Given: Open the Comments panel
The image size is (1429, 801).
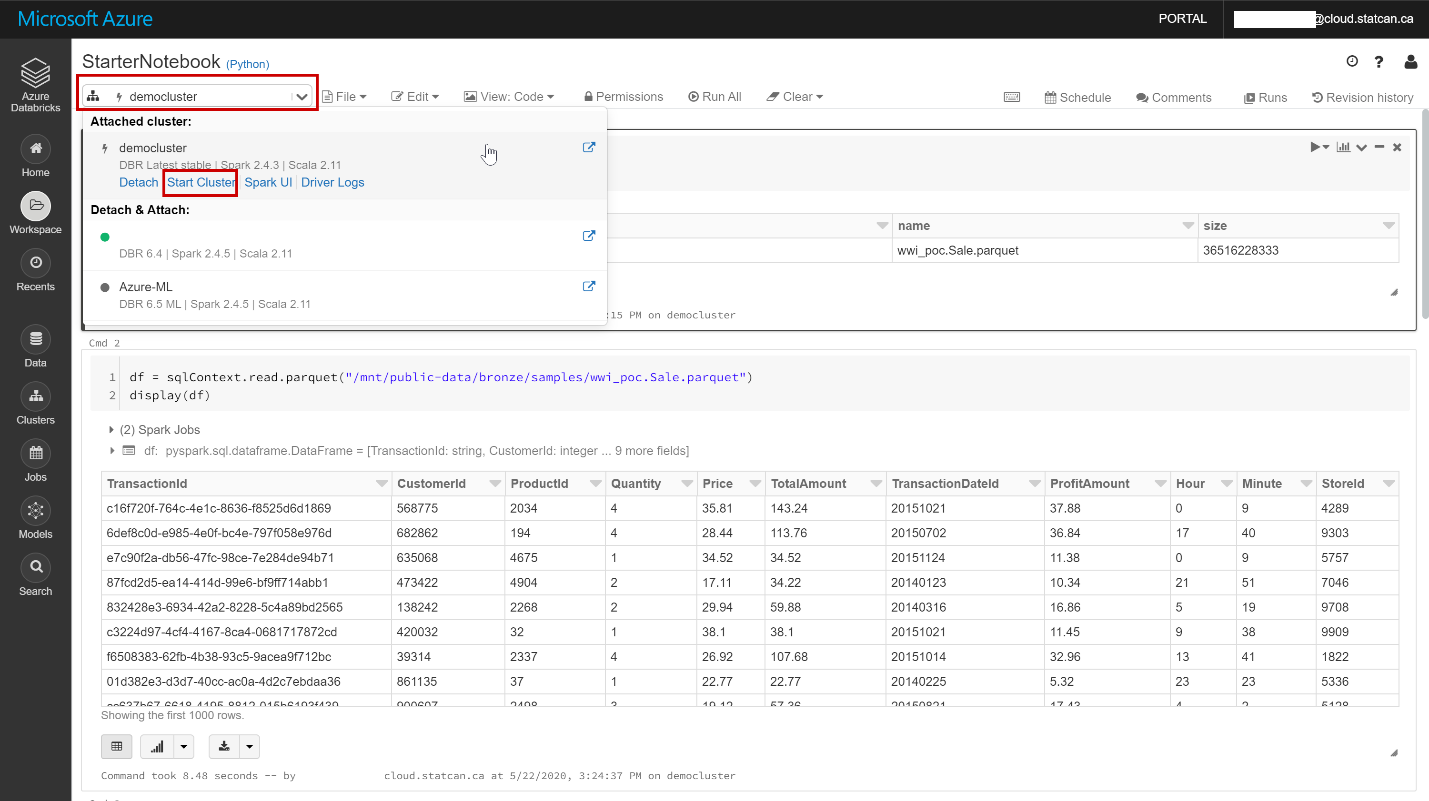Looking at the screenshot, I should [x=1174, y=98].
